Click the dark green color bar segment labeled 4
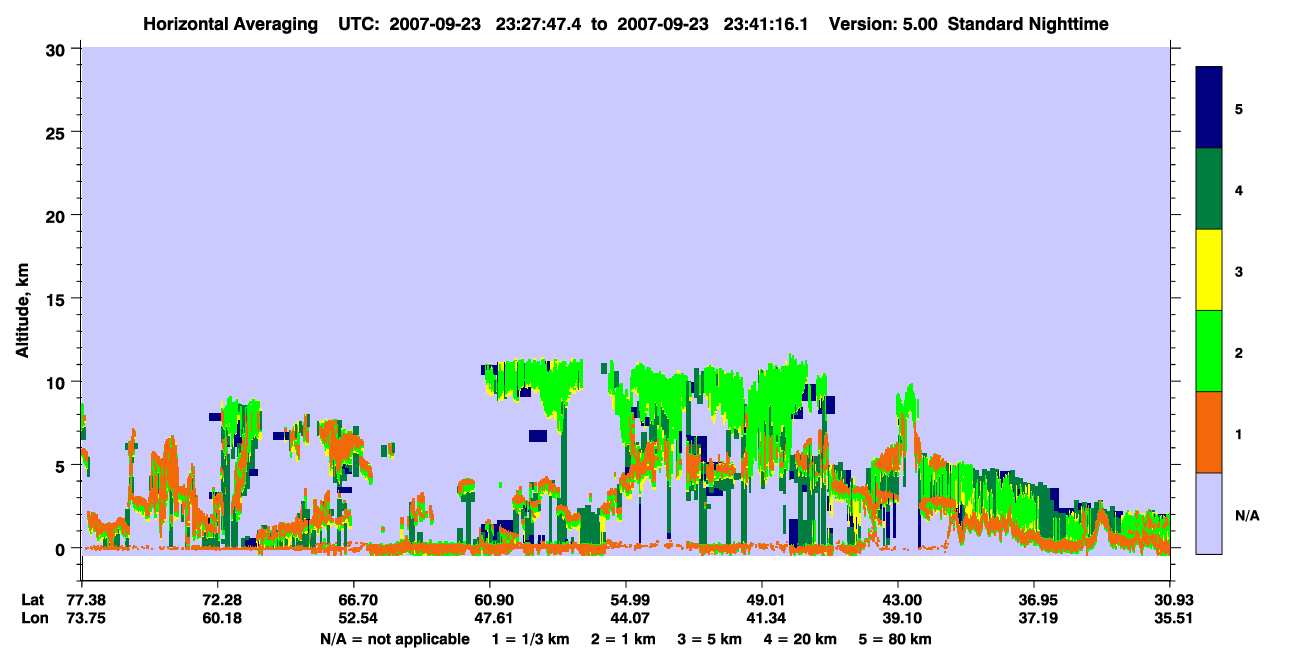Image resolution: width=1300 pixels, height=667 pixels. 1209,189
